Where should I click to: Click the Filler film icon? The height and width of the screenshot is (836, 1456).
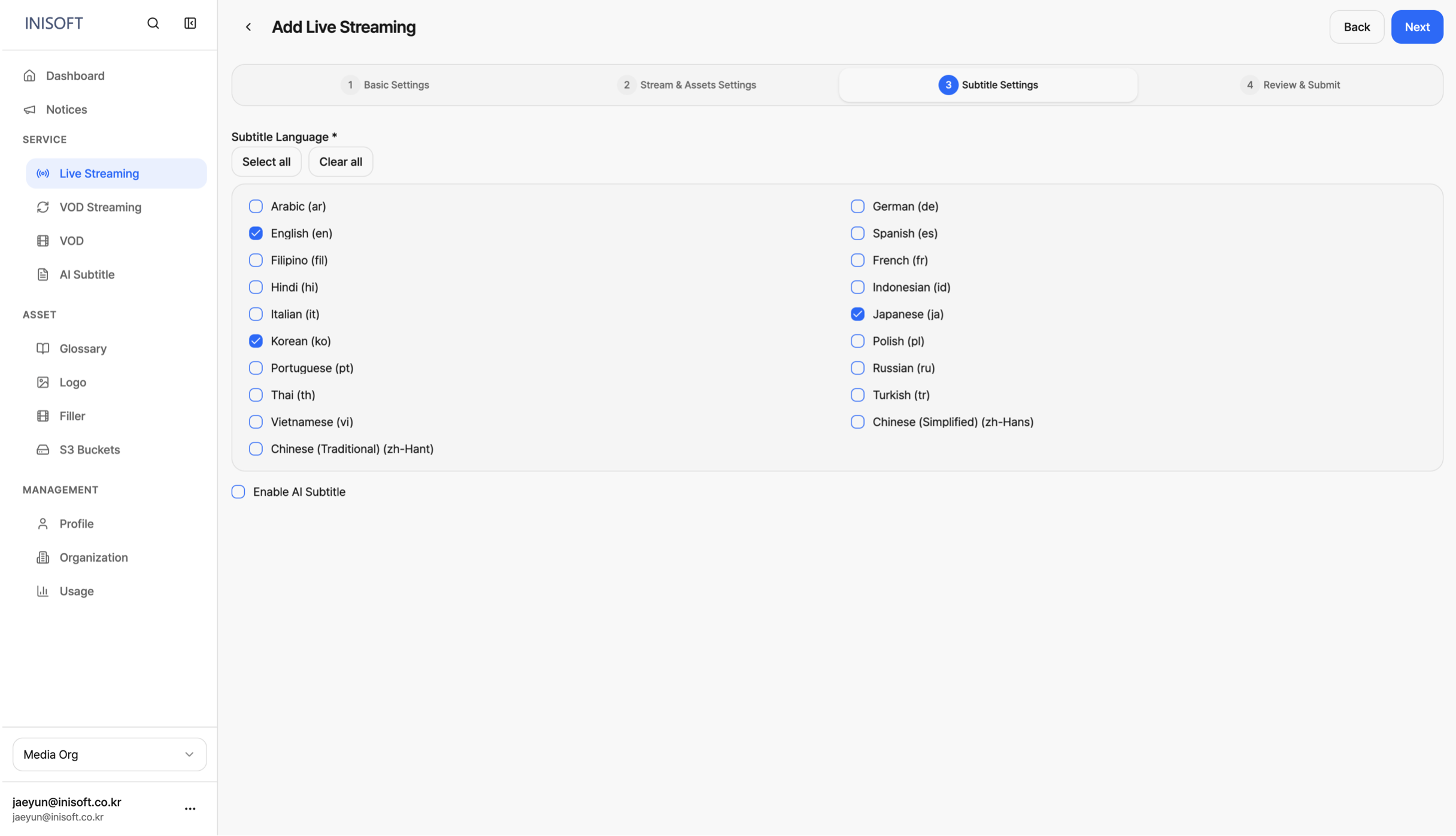coord(43,416)
